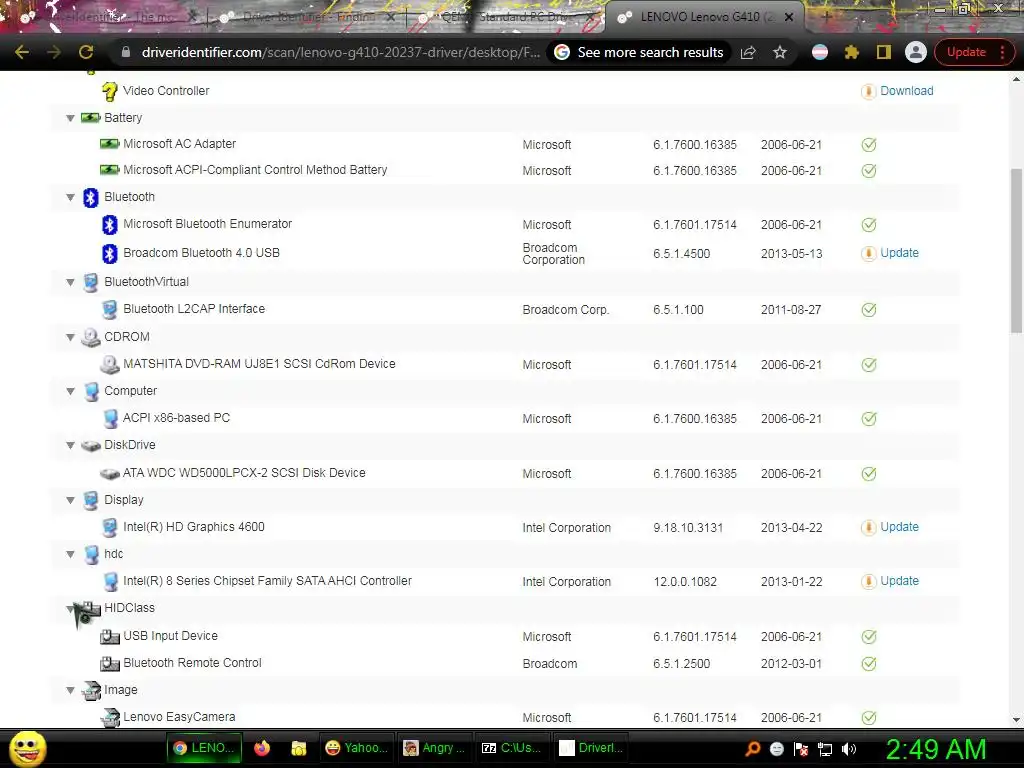Screen dimensions: 1024x768
Task: Open Firefox from the taskbar
Action: (x=262, y=748)
